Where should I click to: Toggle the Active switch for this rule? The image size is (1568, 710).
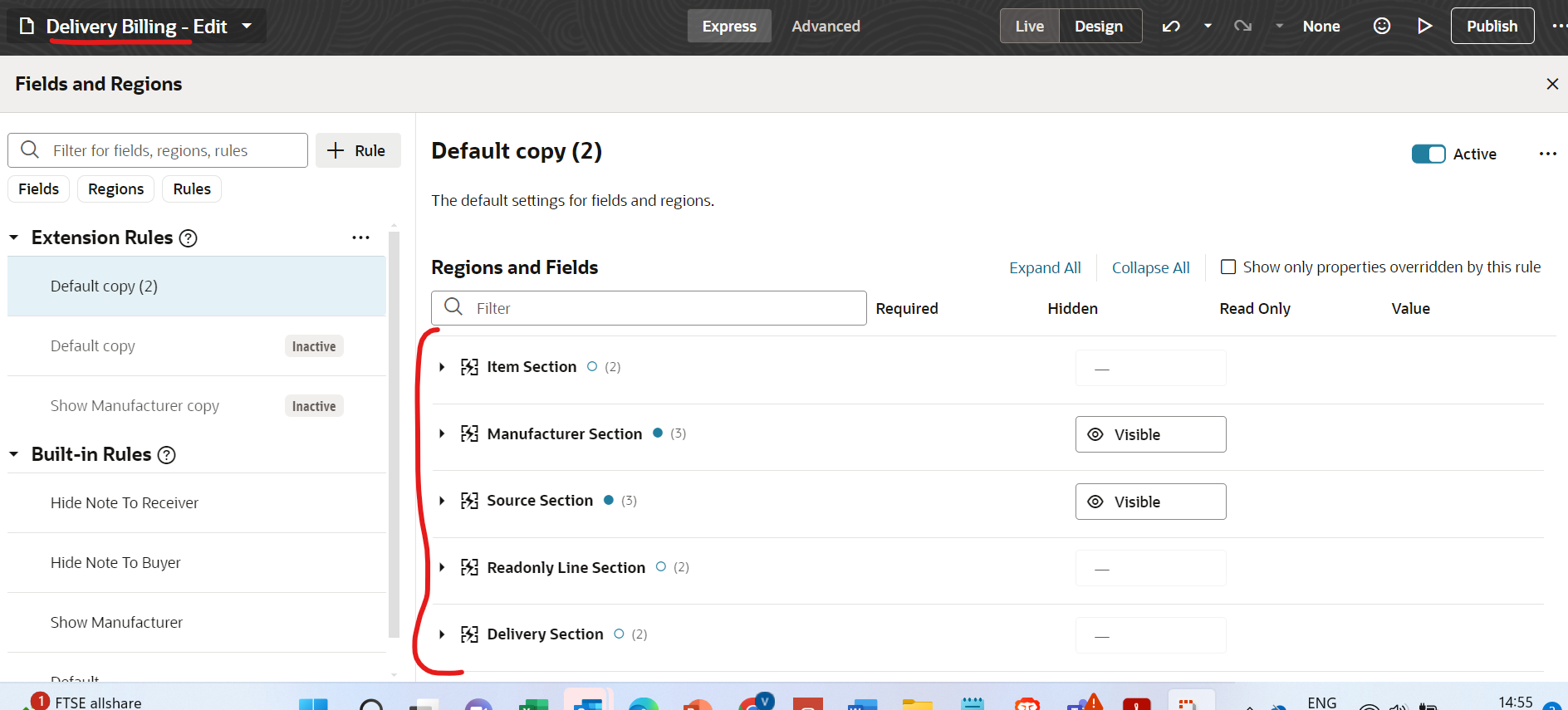1428,154
